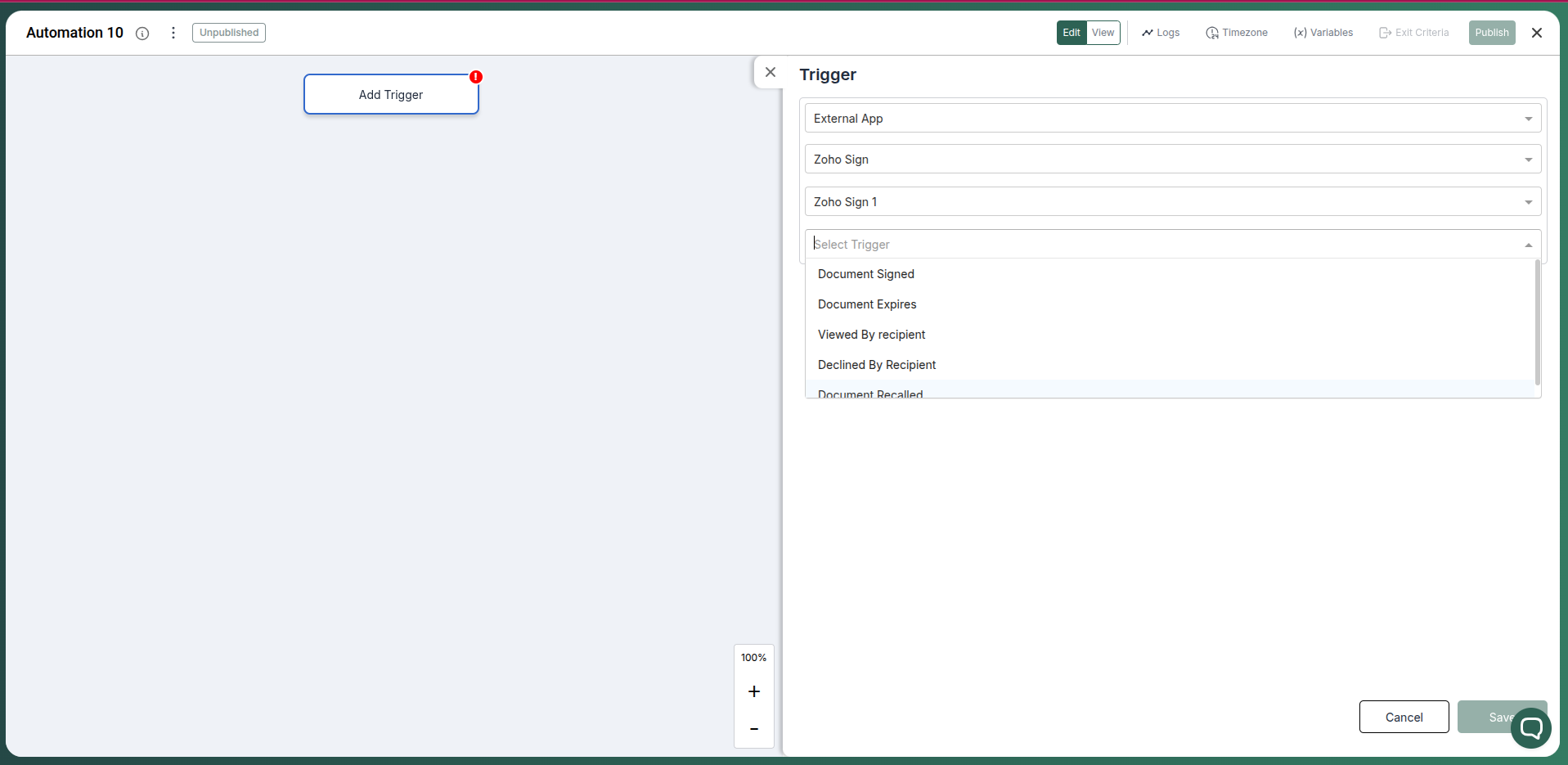Image resolution: width=1568 pixels, height=765 pixels.
Task: Open the automation info tooltip
Action: point(143,34)
